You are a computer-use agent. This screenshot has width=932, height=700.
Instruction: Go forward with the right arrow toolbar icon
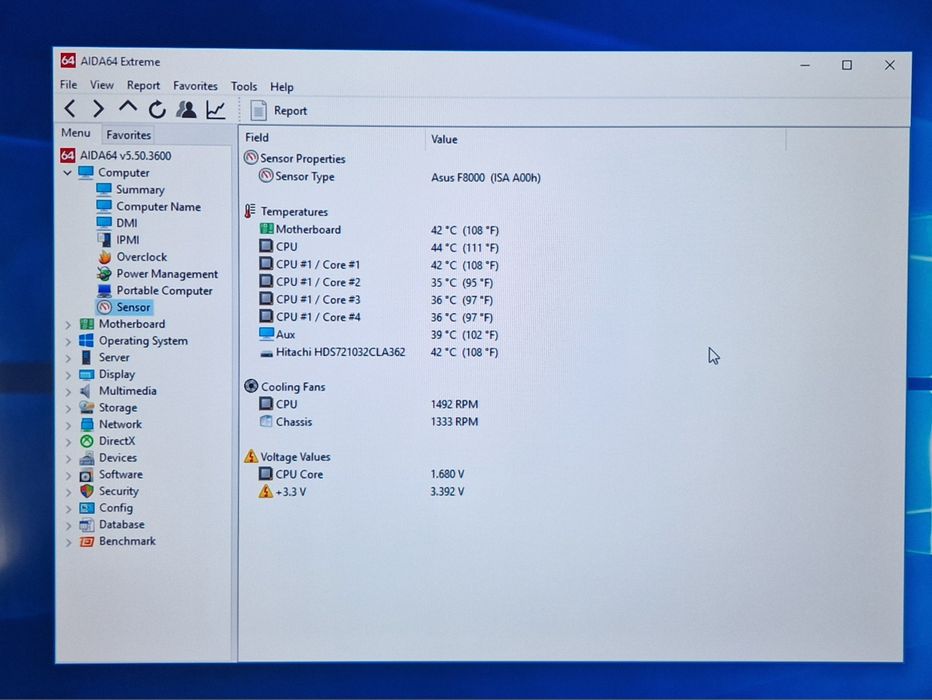pos(99,109)
